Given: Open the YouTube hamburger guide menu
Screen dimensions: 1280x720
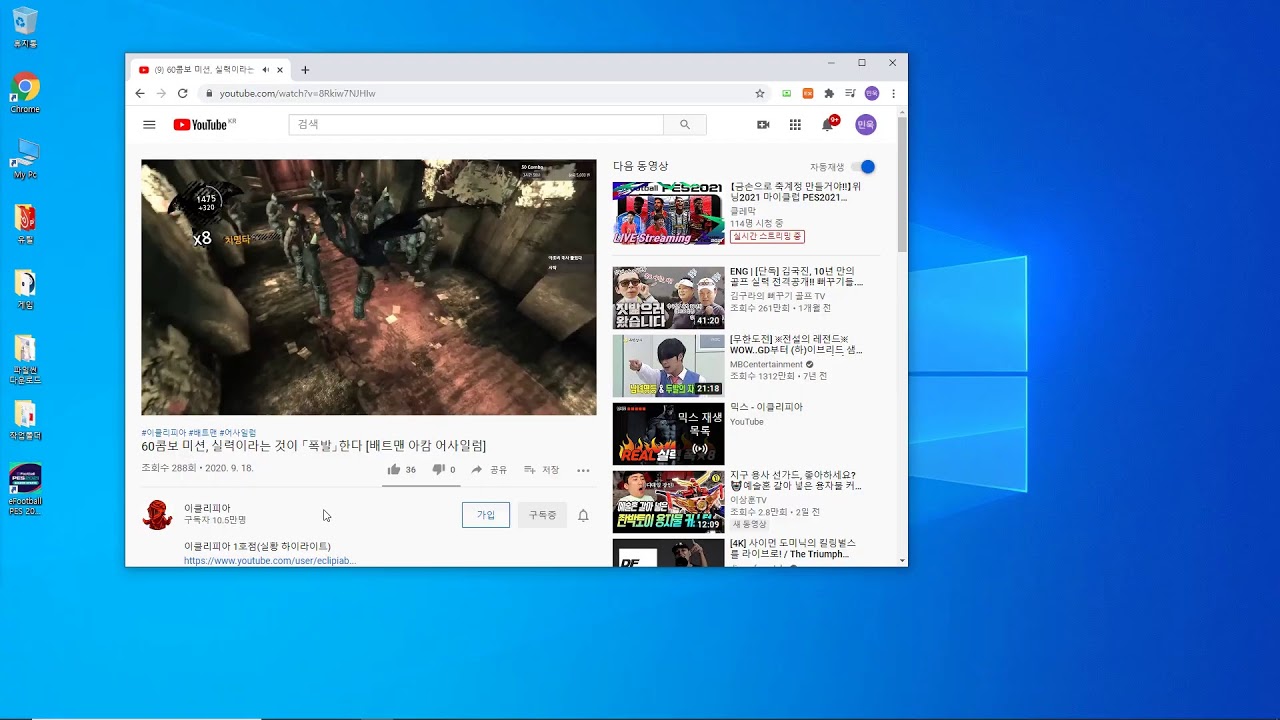Looking at the screenshot, I should [149, 125].
